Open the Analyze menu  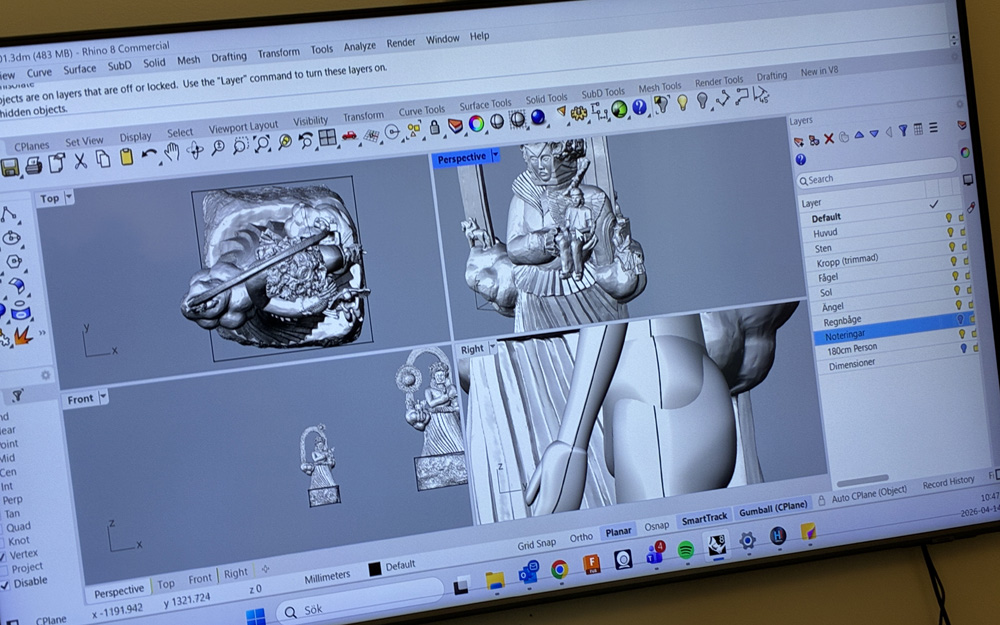tap(360, 46)
